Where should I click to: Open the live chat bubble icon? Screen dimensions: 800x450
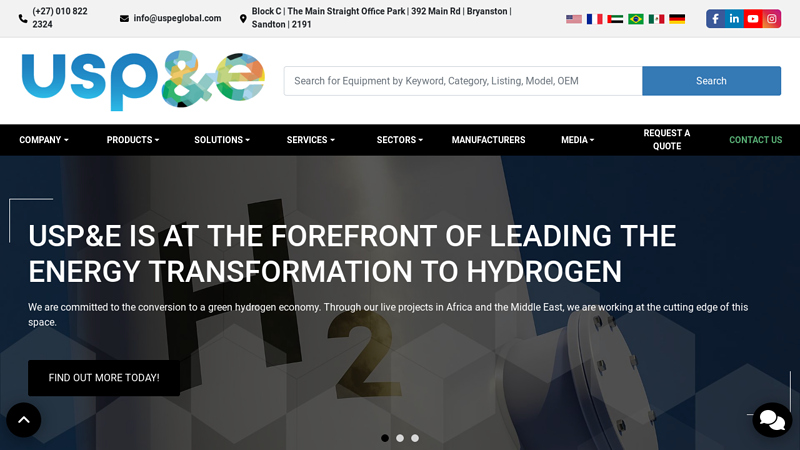[x=772, y=420]
